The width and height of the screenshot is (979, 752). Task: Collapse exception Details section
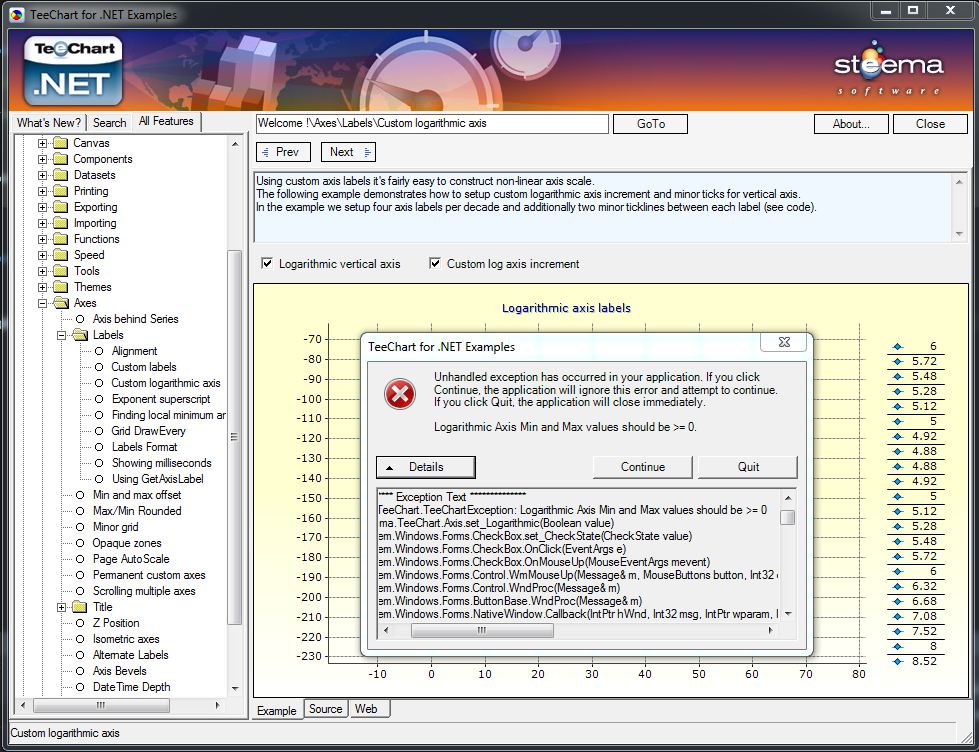pos(426,467)
